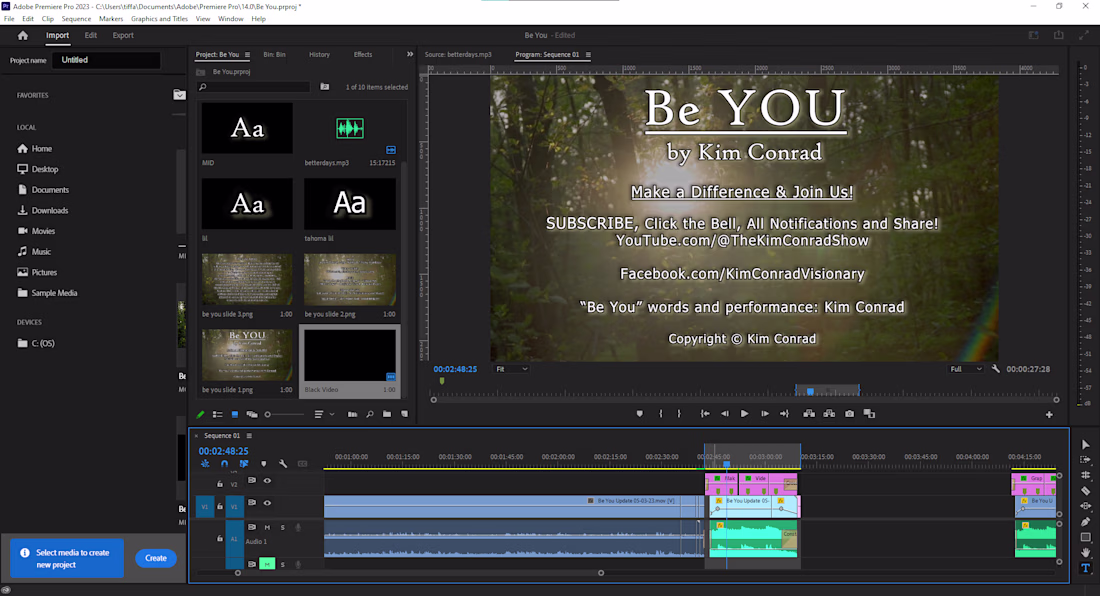Click the Add Marker icon under monitor
This screenshot has height=596, width=1100.
pos(639,414)
